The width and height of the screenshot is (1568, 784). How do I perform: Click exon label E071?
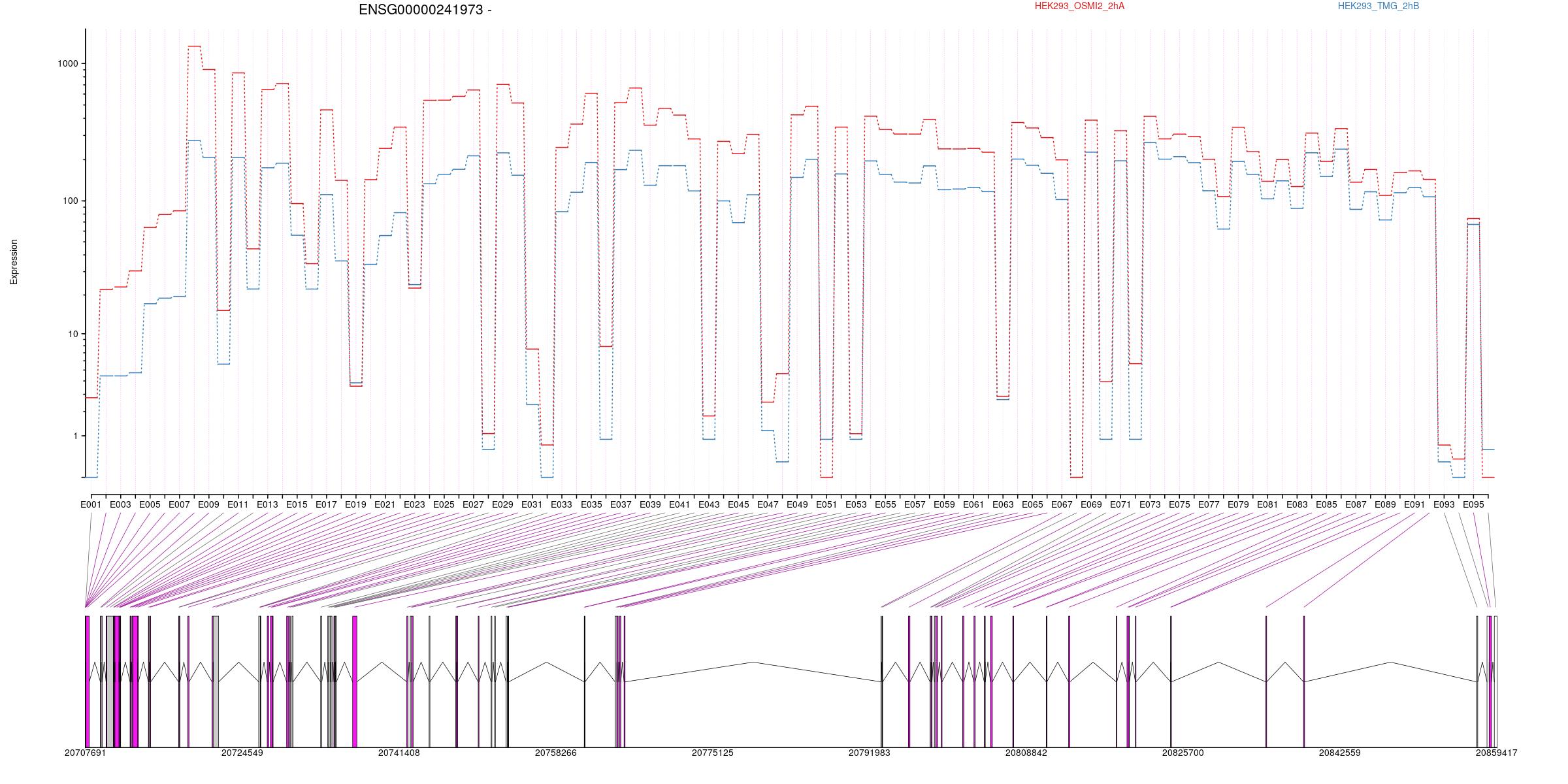coord(1120,504)
